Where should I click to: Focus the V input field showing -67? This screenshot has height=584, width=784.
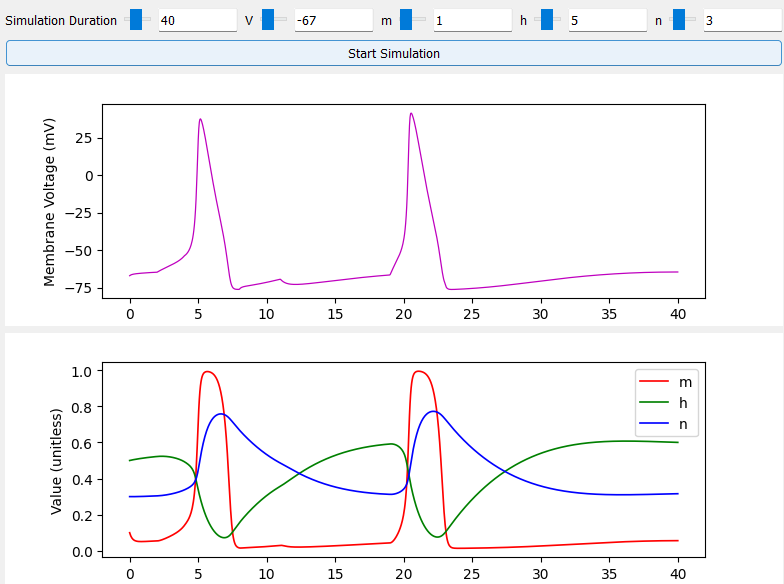pos(334,20)
